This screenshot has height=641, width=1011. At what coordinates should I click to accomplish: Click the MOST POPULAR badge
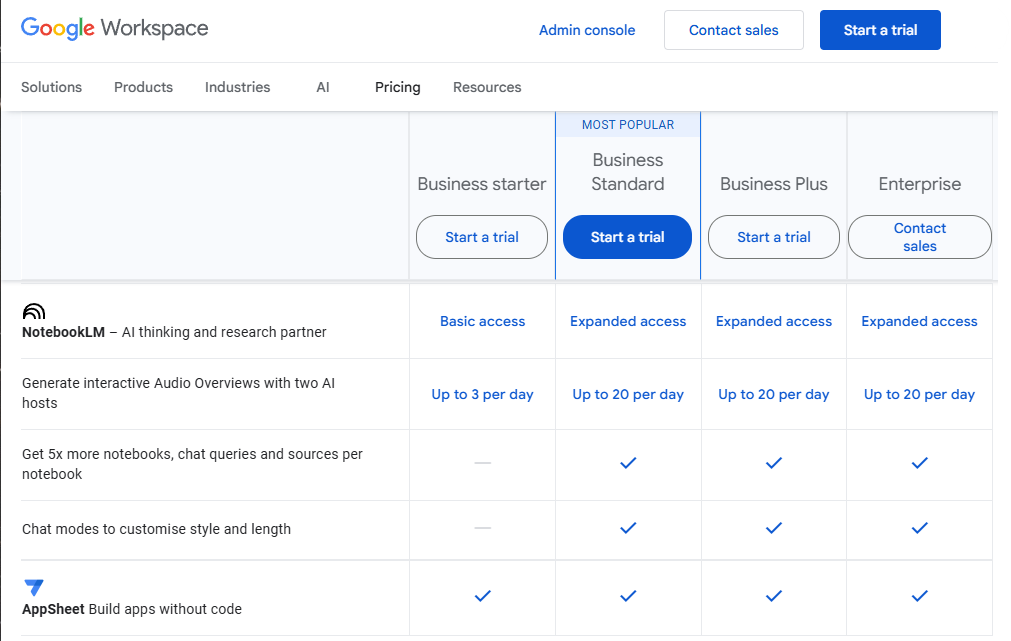(627, 123)
